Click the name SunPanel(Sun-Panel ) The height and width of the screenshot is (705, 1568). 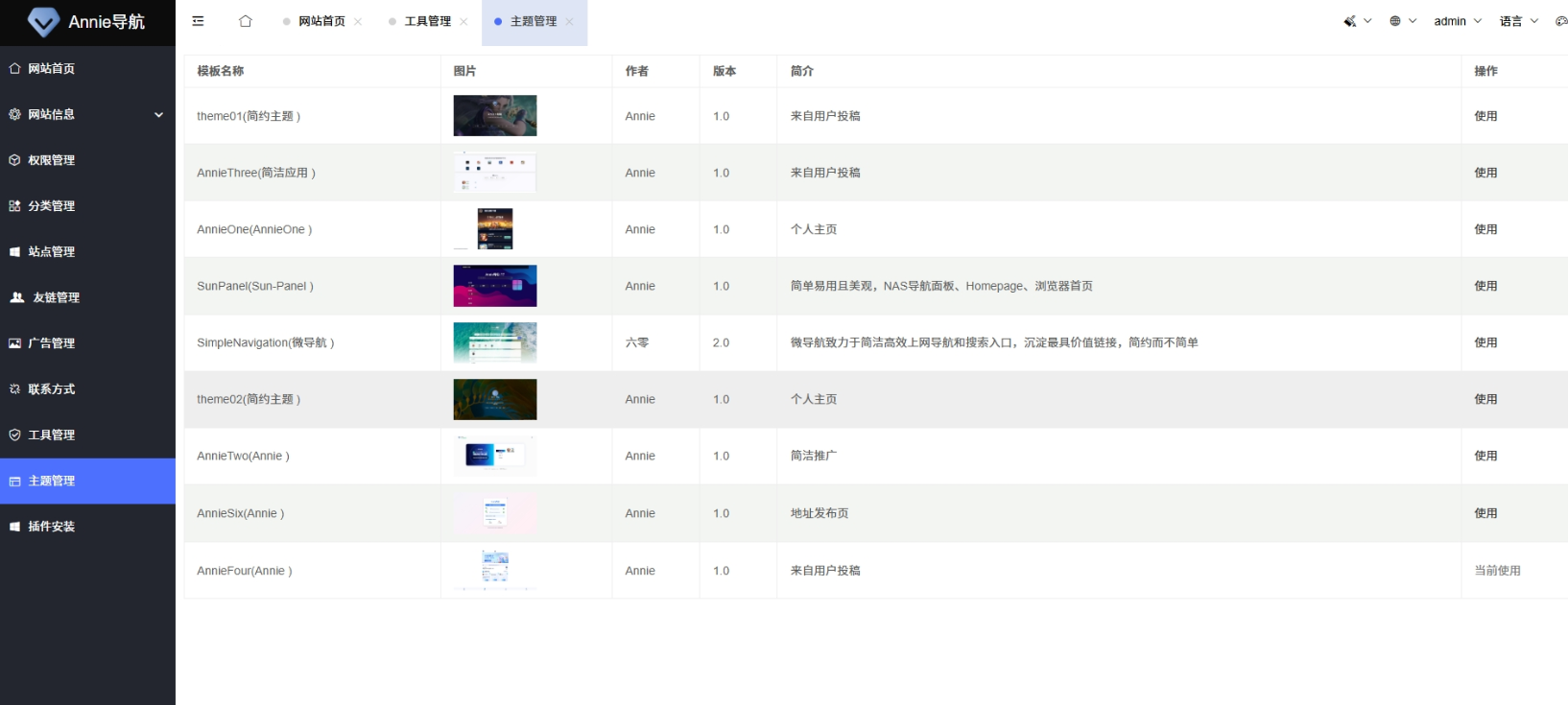pos(255,286)
